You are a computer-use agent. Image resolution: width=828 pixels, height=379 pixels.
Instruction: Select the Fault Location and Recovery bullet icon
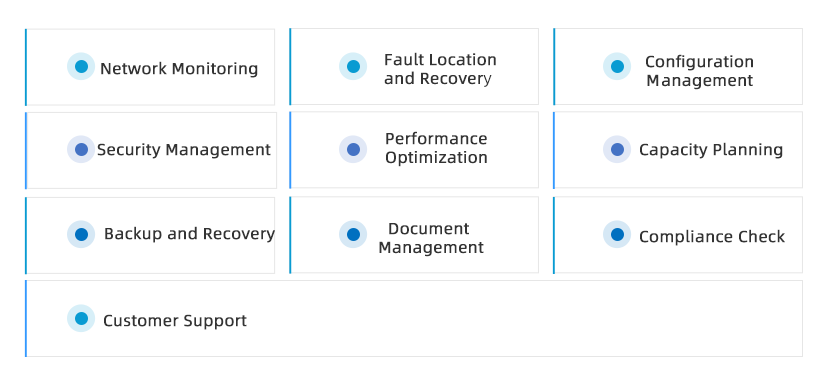point(353,67)
